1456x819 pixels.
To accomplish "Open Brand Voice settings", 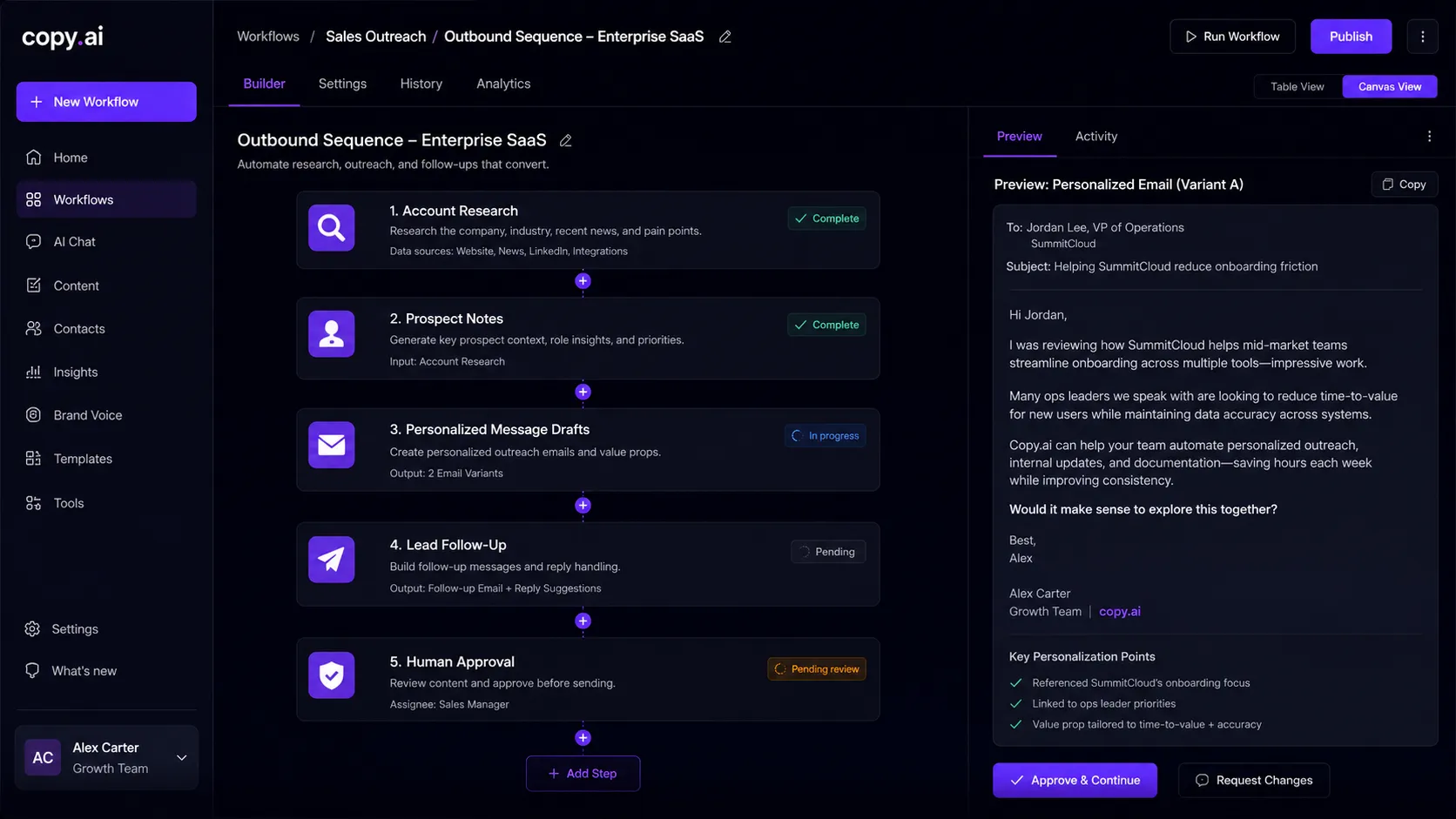I will tap(106, 415).
